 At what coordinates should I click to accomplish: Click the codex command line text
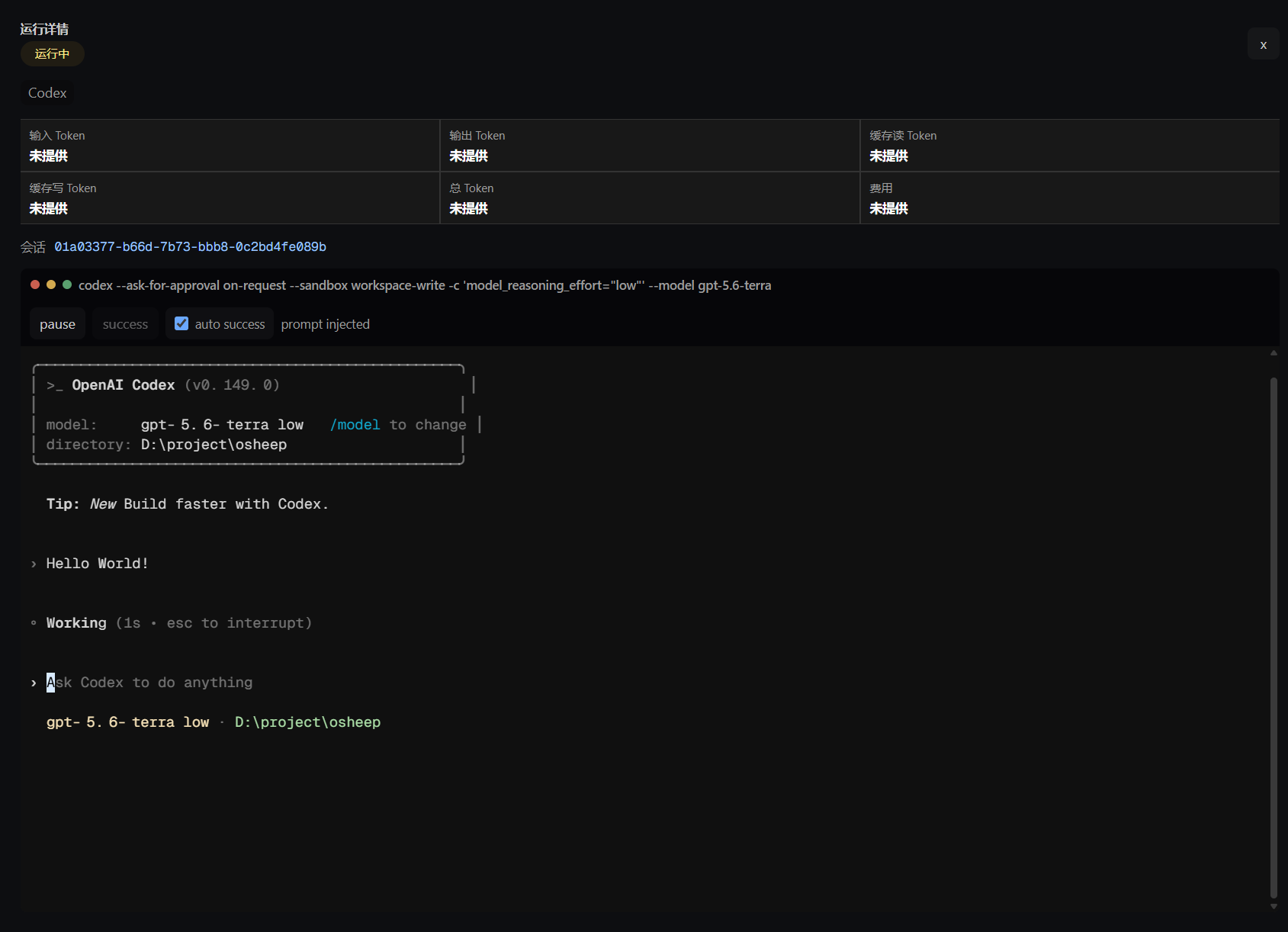tap(425, 285)
